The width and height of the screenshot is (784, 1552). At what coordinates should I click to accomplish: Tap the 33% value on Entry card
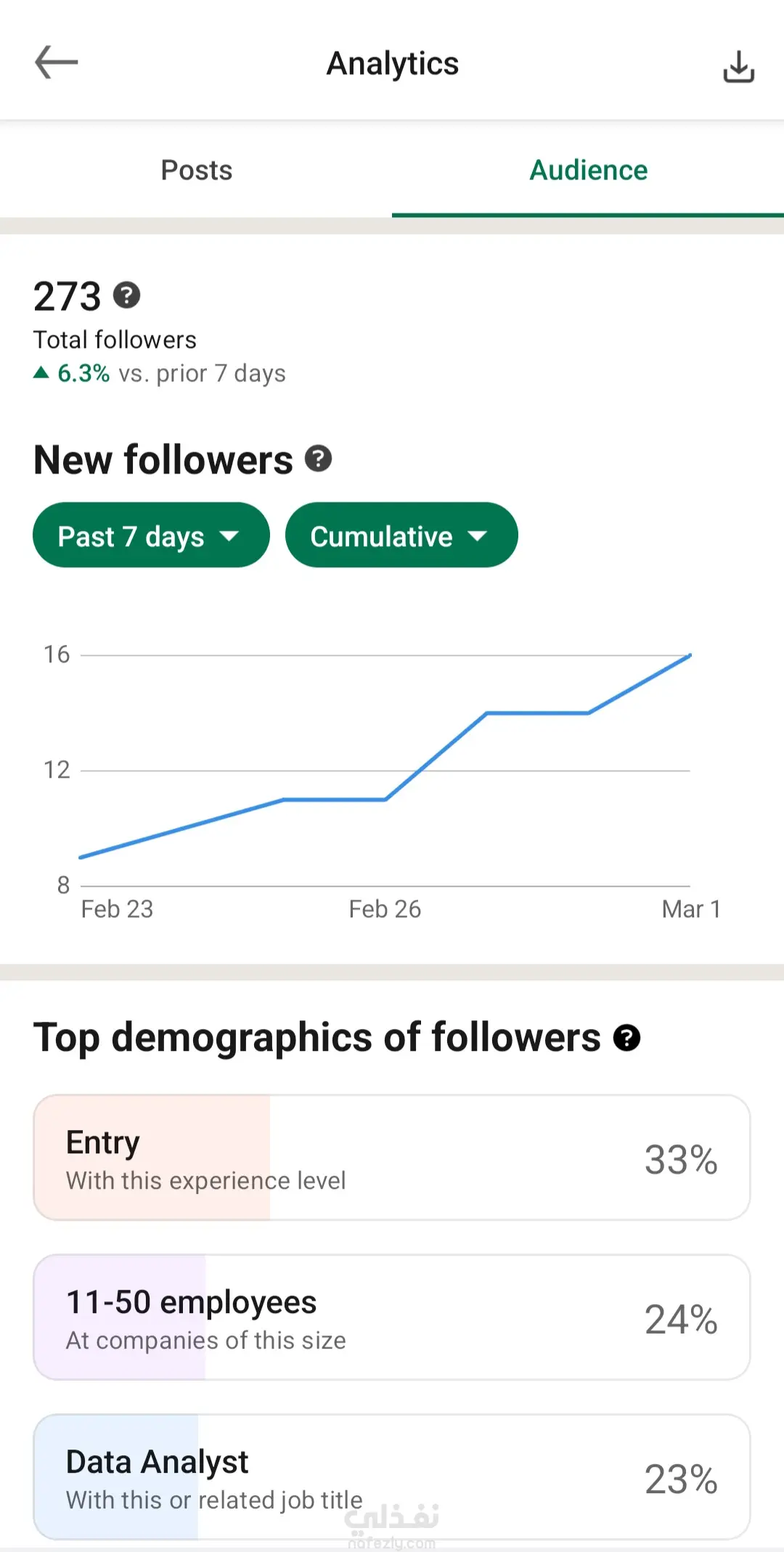pos(681,1160)
